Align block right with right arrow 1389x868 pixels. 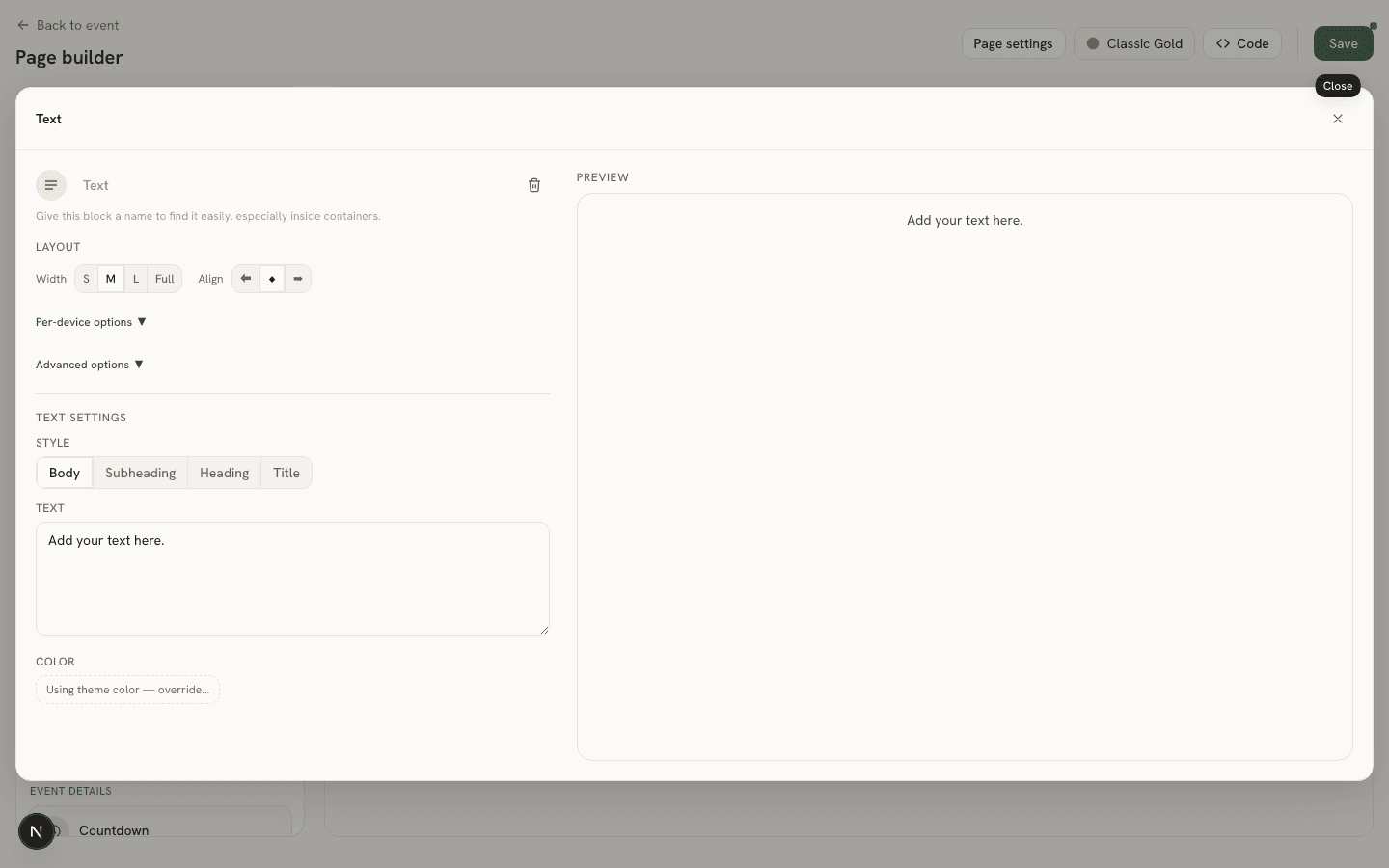pos(298,279)
